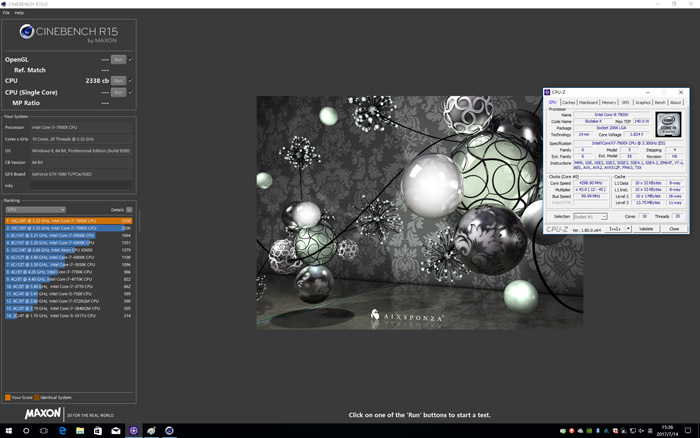Viewport: 700px width, 438px height.
Task: Open the File menu
Action: tap(6, 13)
